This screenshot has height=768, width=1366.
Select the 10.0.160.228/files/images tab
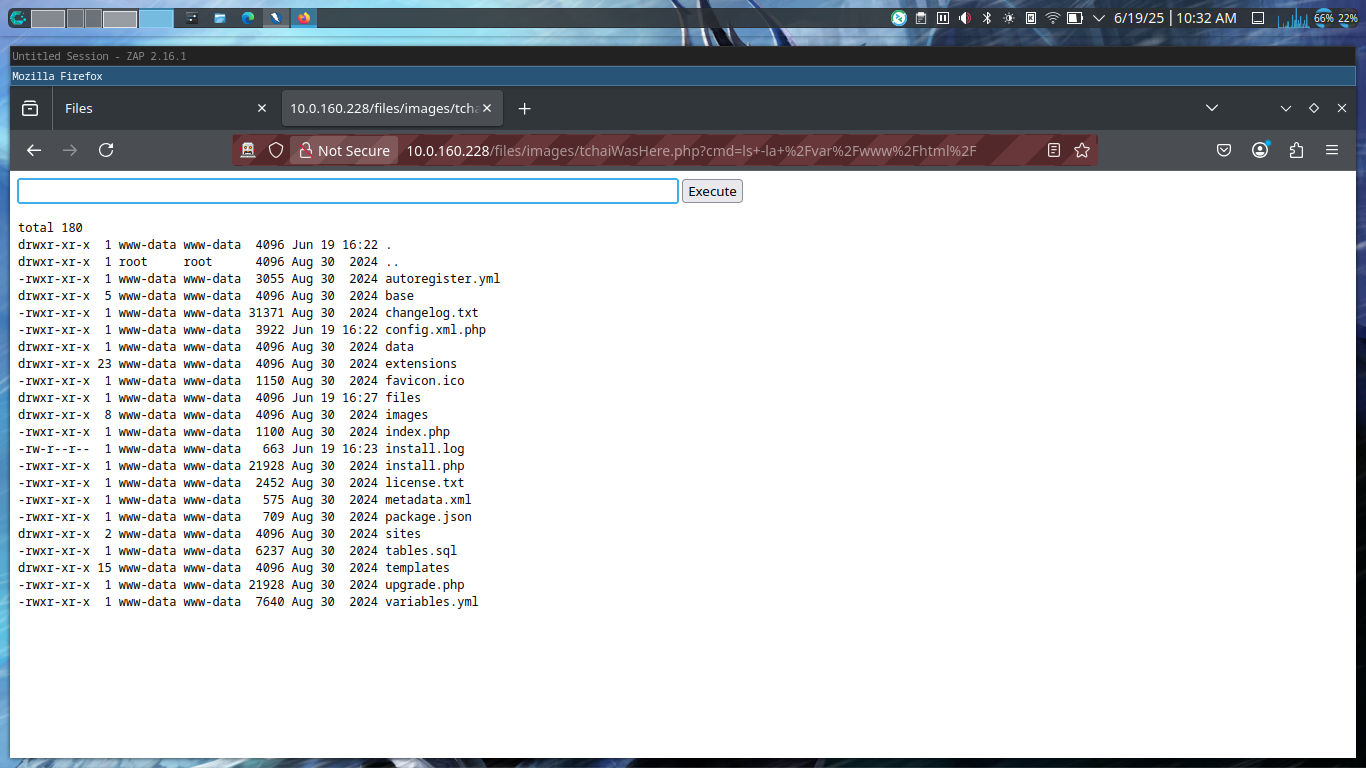392,108
